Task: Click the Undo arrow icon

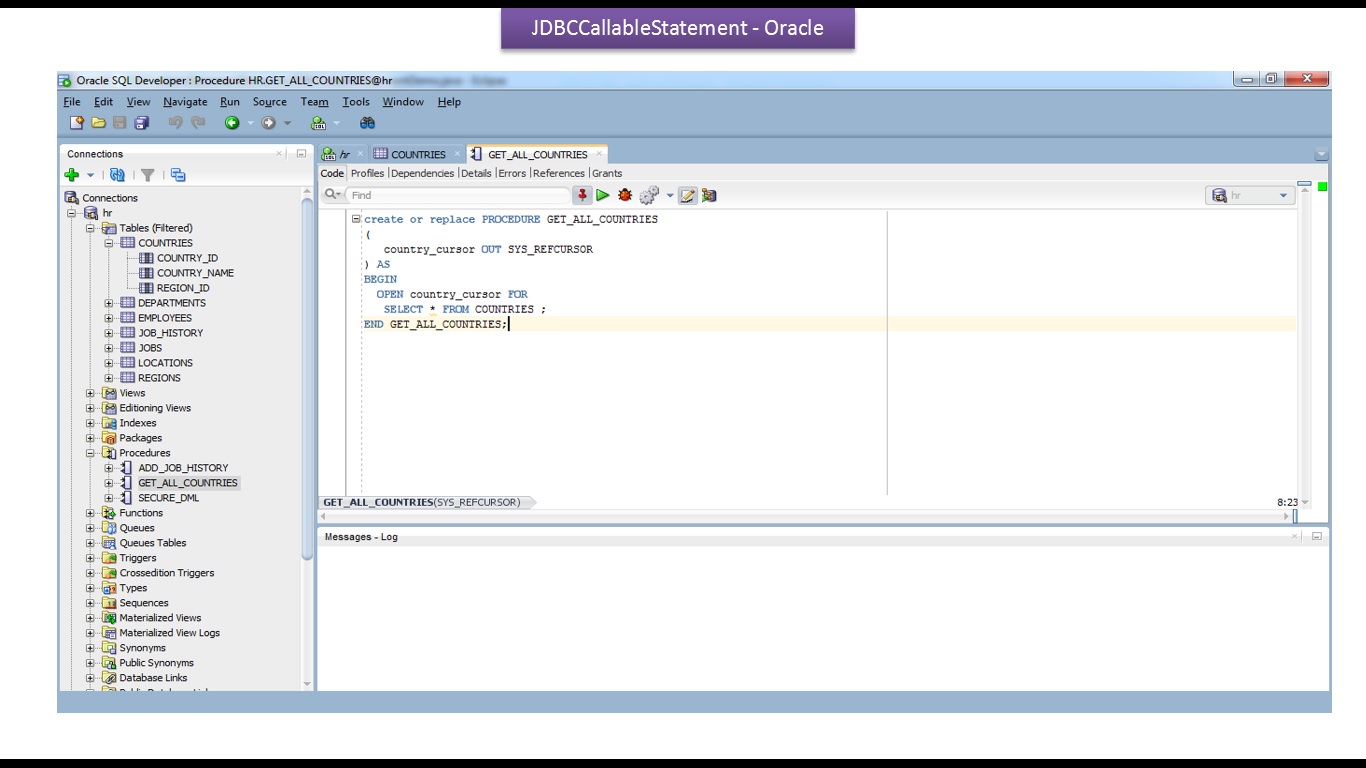Action: [x=176, y=123]
